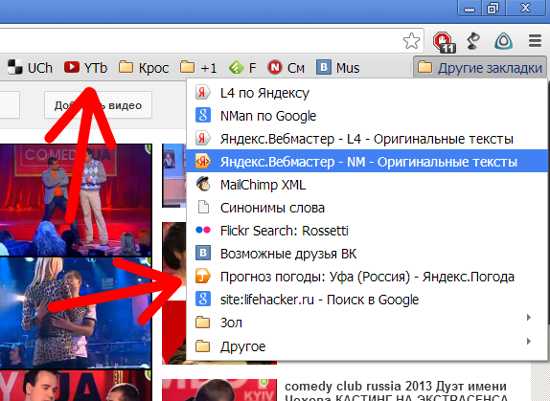
Task: Open the Chrome hamburger menu
Action: [535, 41]
